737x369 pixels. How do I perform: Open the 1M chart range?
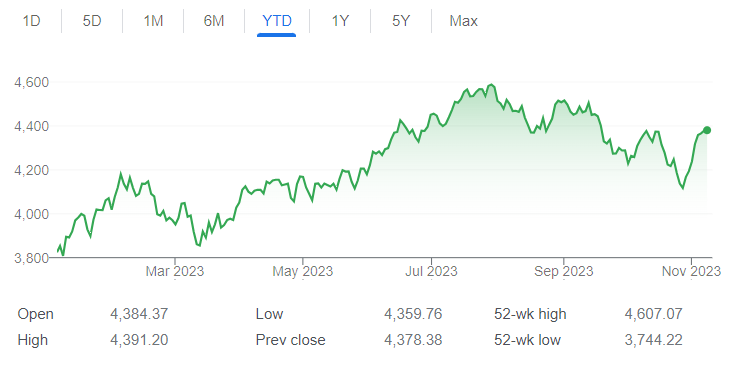(x=153, y=21)
